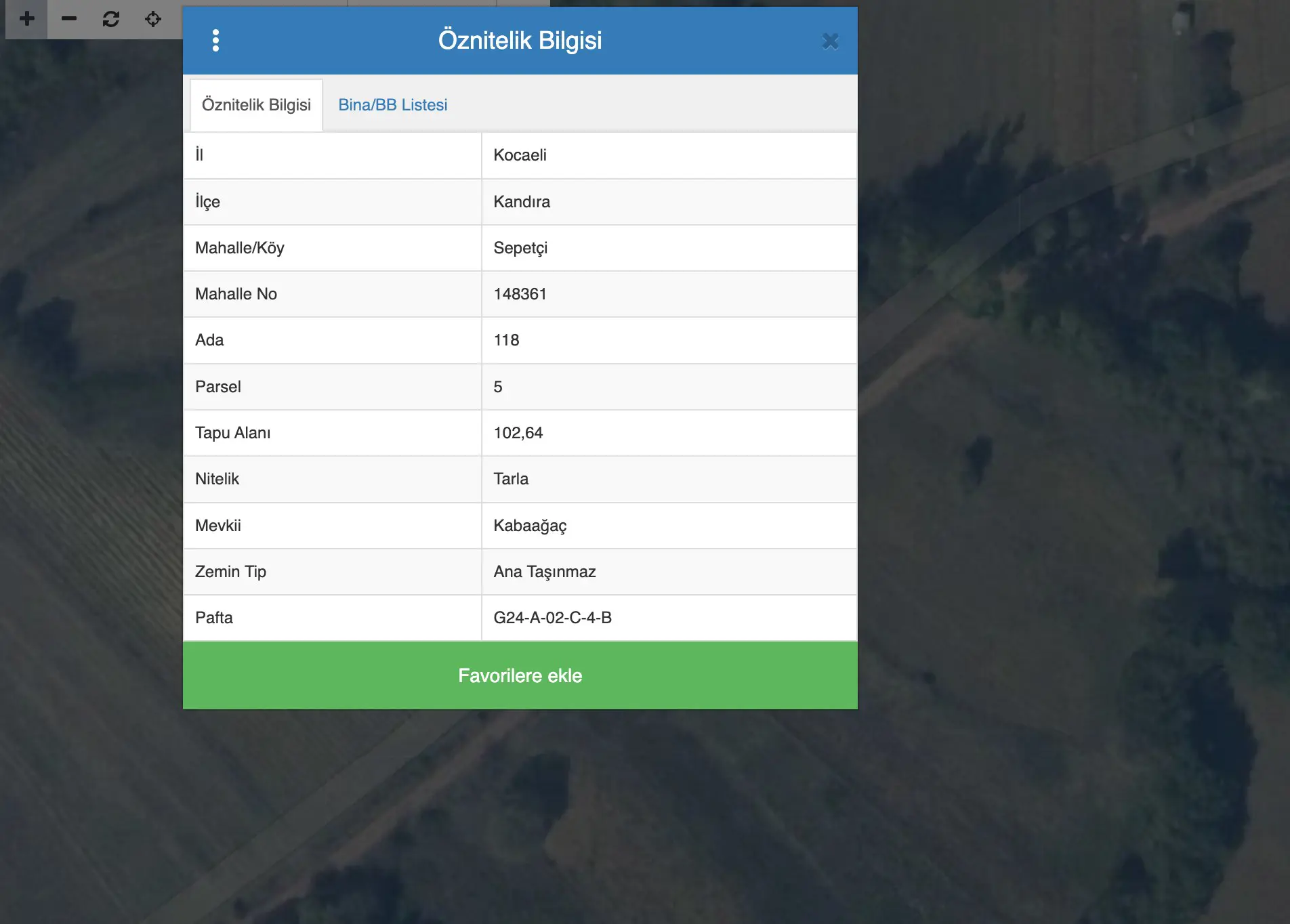This screenshot has width=1290, height=924.
Task: Add the parcel with Favorilere ekle
Action: point(520,675)
